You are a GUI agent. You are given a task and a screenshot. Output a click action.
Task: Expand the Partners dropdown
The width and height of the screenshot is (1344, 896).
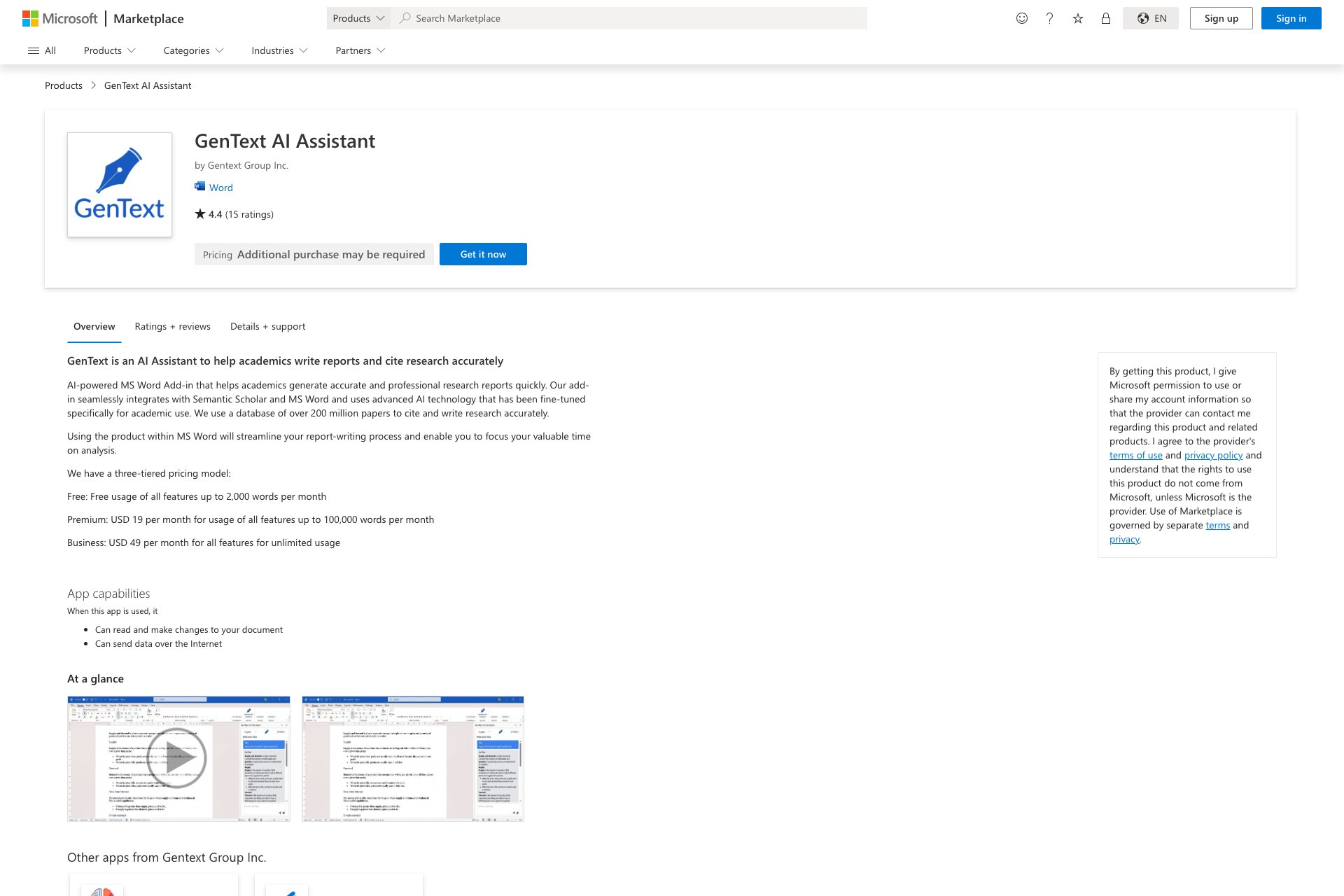[359, 50]
